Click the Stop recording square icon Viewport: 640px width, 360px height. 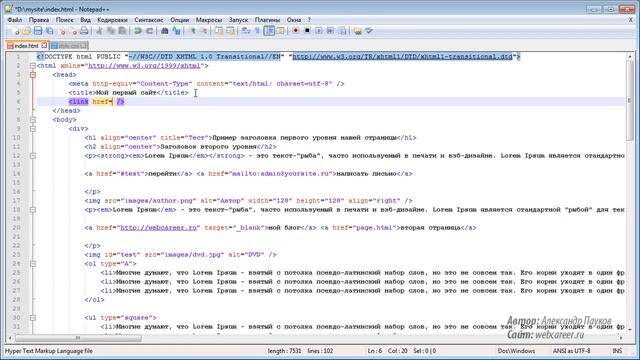(307, 31)
